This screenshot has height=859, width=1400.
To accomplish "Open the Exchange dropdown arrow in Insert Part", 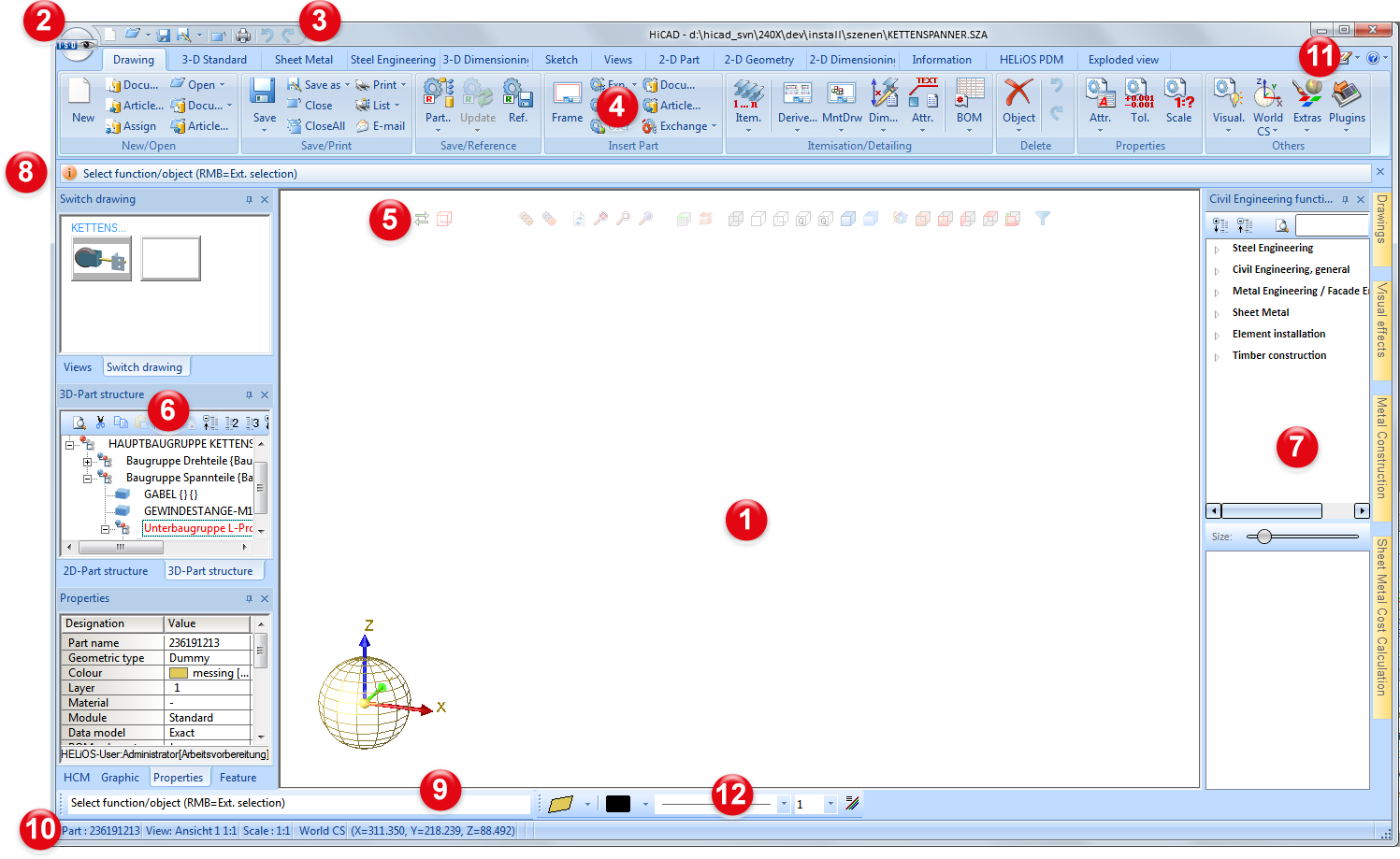I will 714,126.
